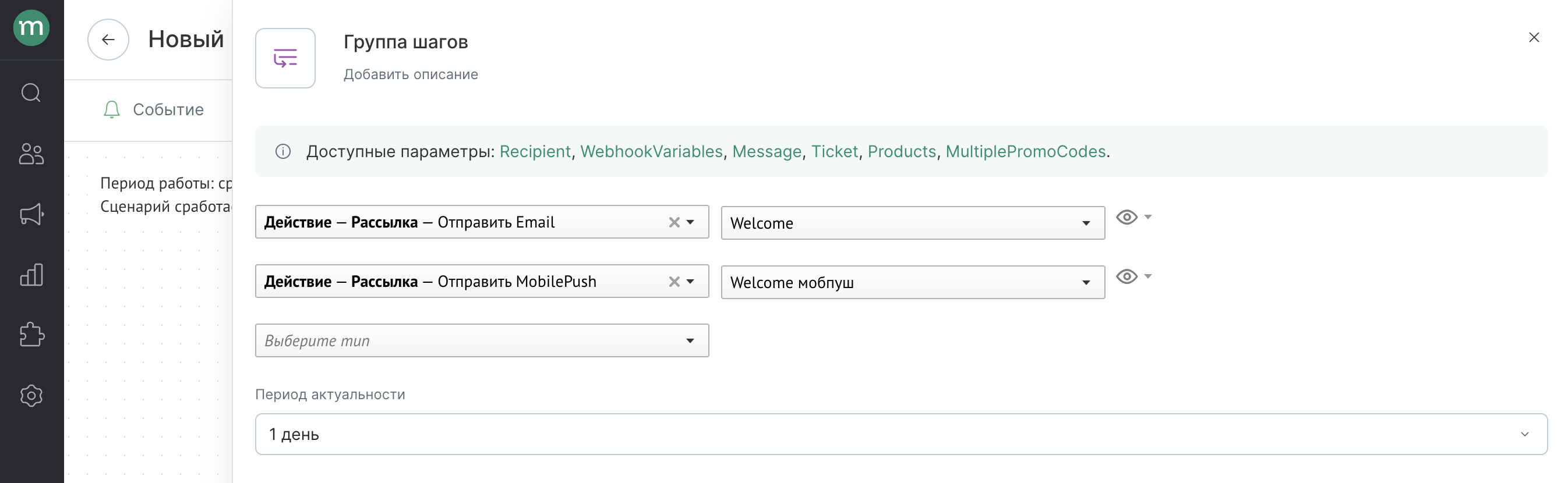Click the Период актуальности label
Viewport: 1568px width, 483px height.
[330, 395]
